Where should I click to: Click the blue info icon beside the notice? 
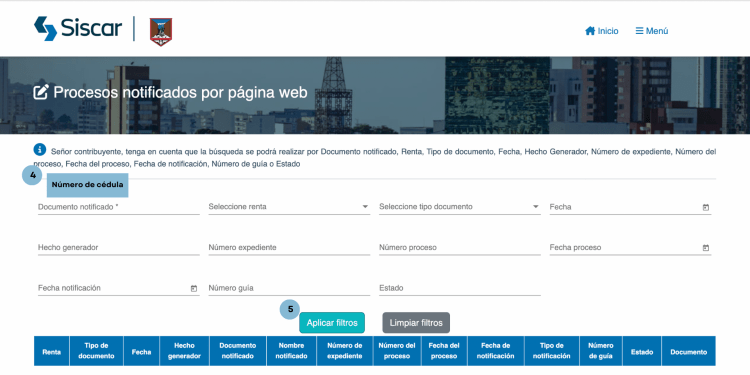[x=40, y=149]
